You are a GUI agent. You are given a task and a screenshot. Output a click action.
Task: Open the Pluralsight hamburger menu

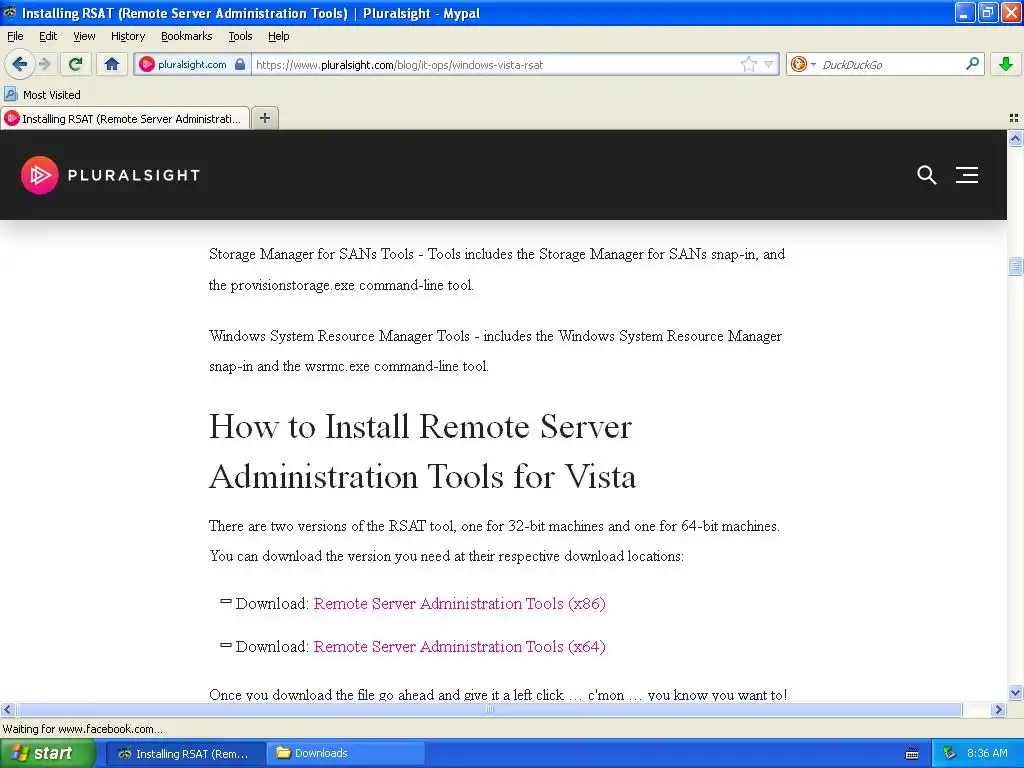[x=967, y=174]
